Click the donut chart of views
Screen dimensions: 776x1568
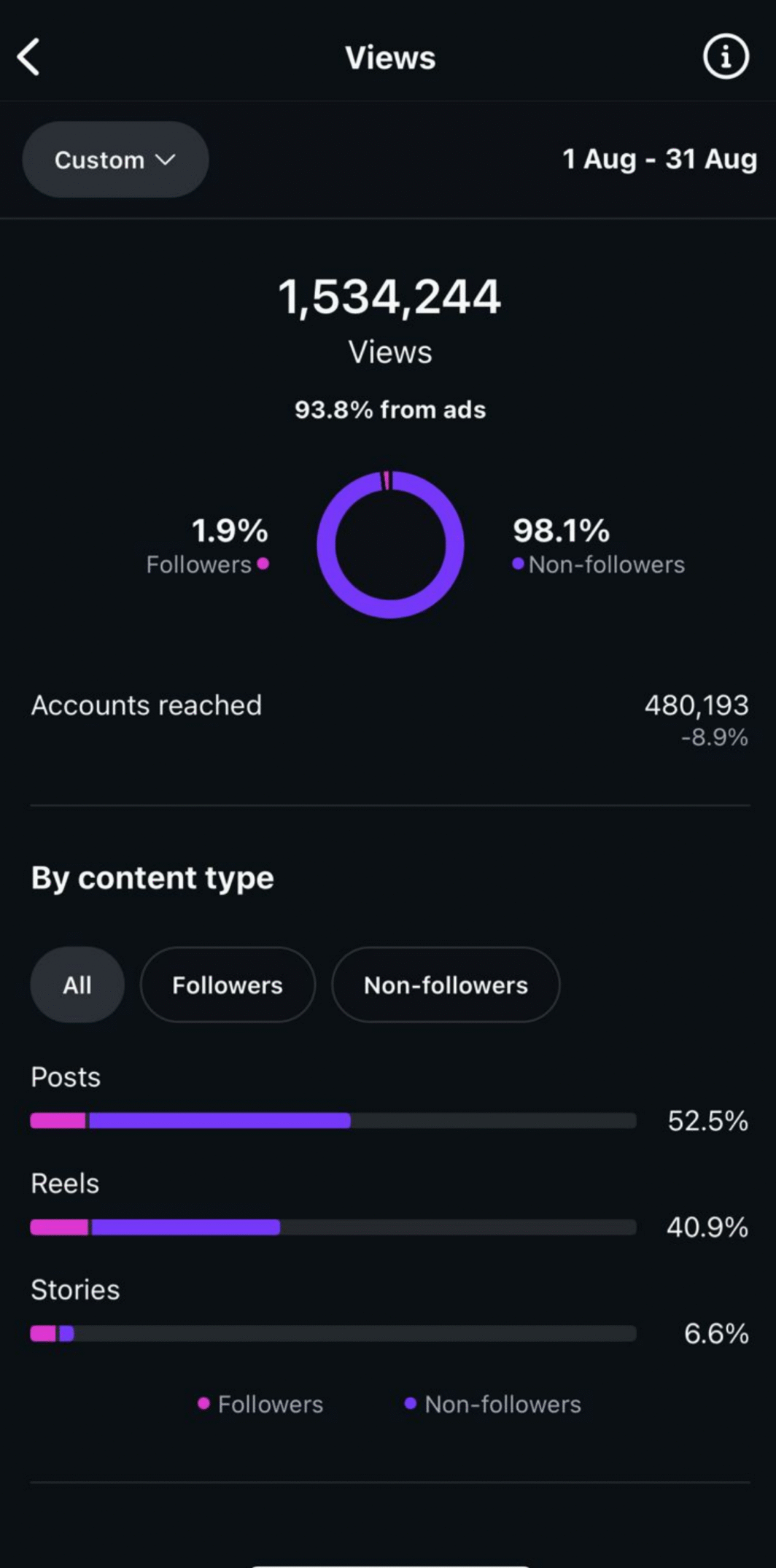(390, 544)
